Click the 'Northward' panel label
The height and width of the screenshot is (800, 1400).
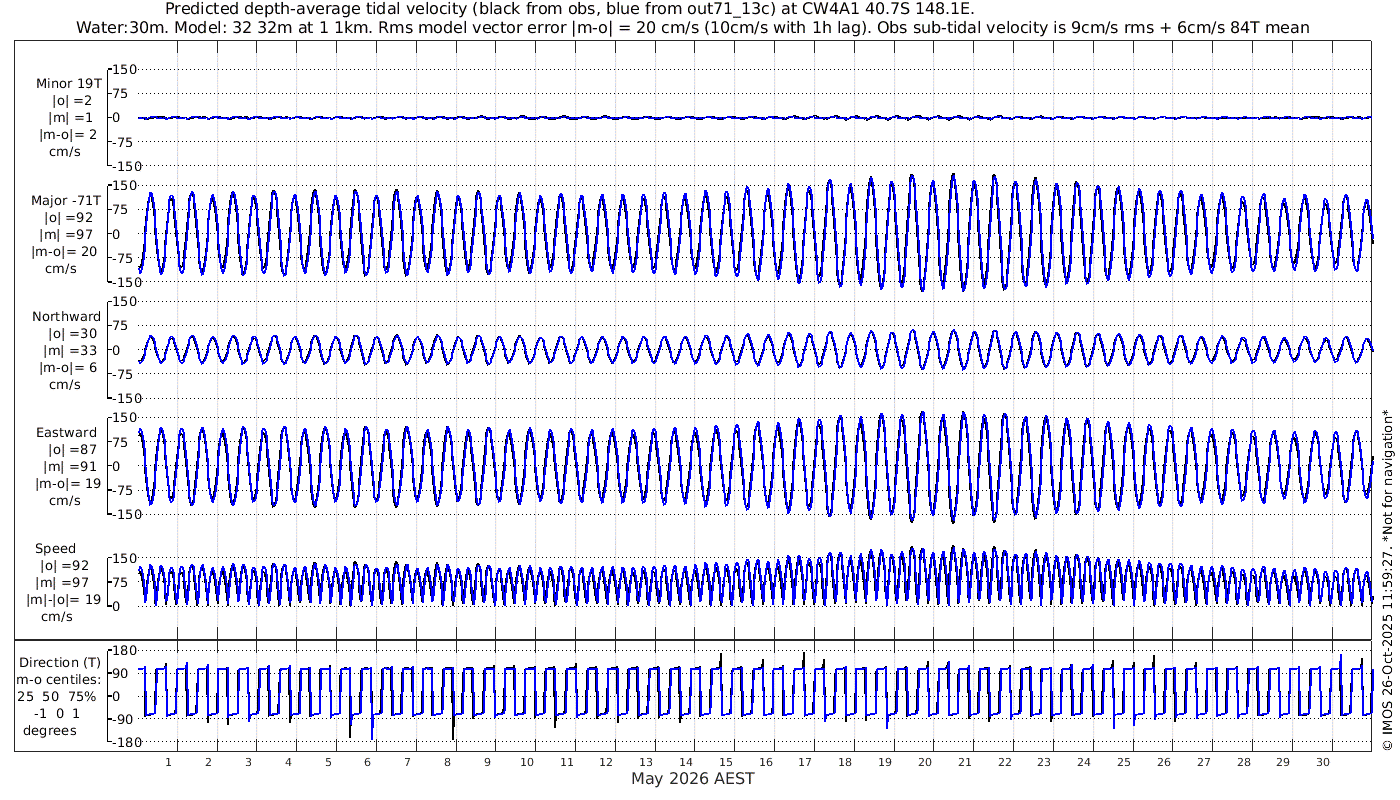(x=67, y=317)
